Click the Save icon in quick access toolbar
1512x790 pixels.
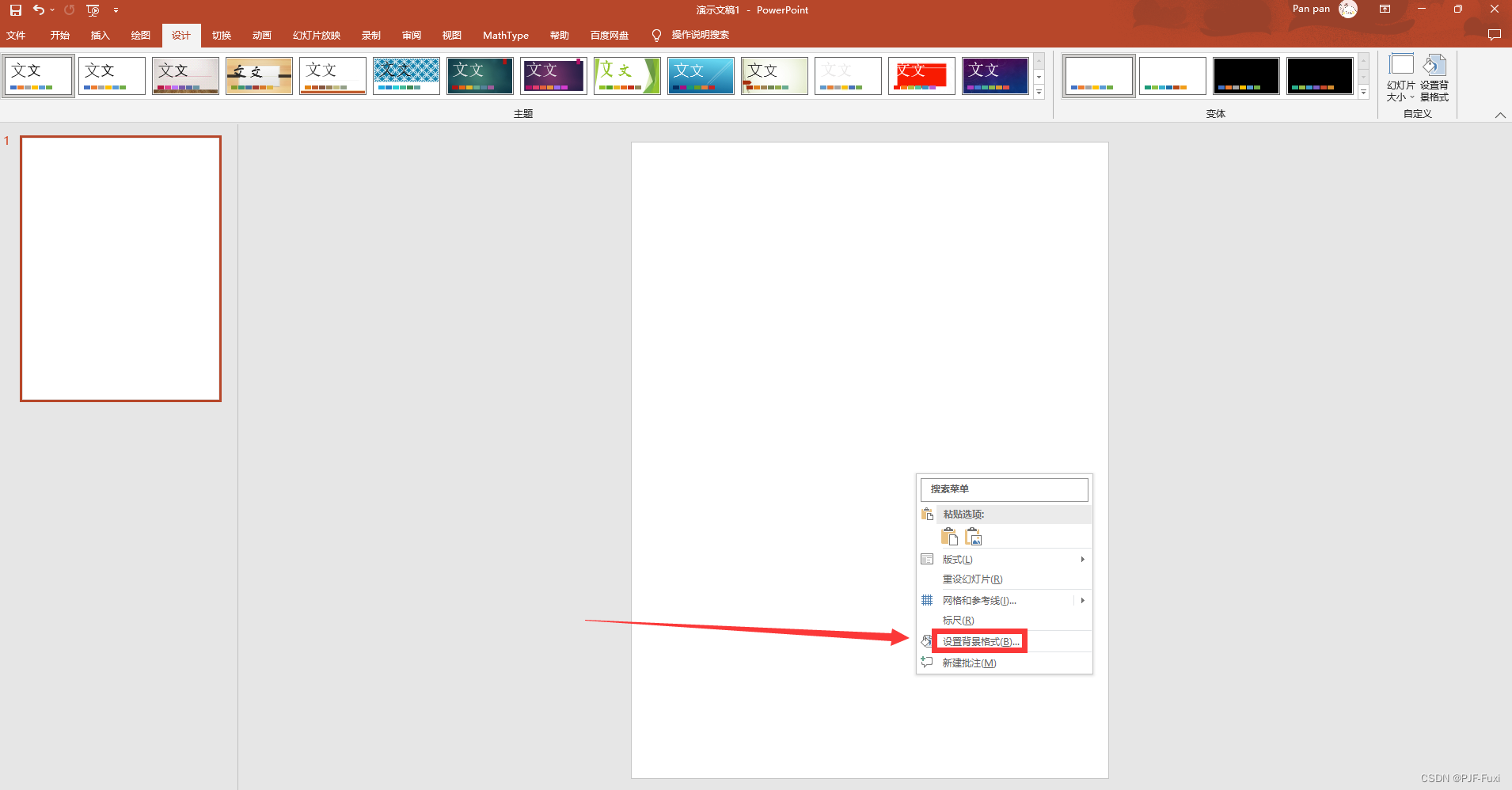point(15,10)
